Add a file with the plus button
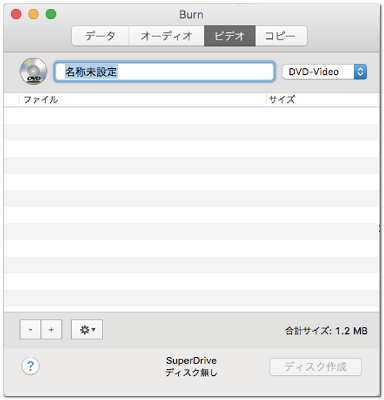The height and width of the screenshot is (400, 384). pos(51,330)
